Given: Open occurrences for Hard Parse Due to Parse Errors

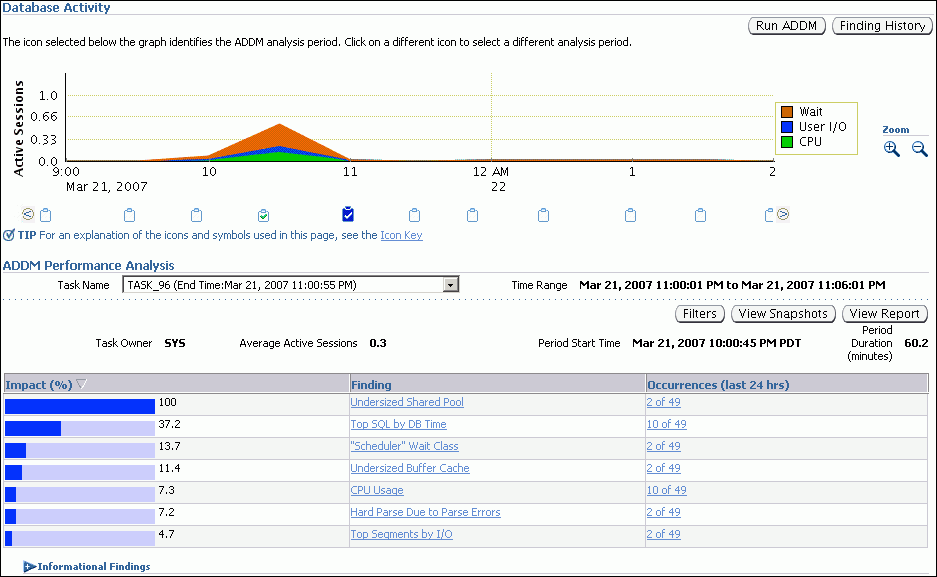Looking at the screenshot, I should point(663,512).
